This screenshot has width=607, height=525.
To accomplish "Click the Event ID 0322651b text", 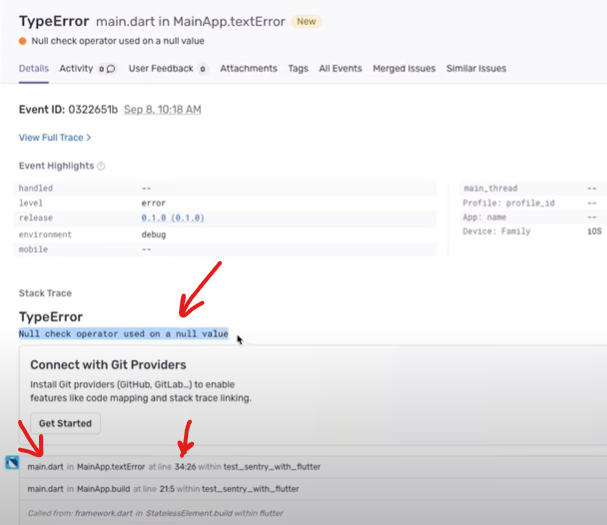I will tap(68, 110).
